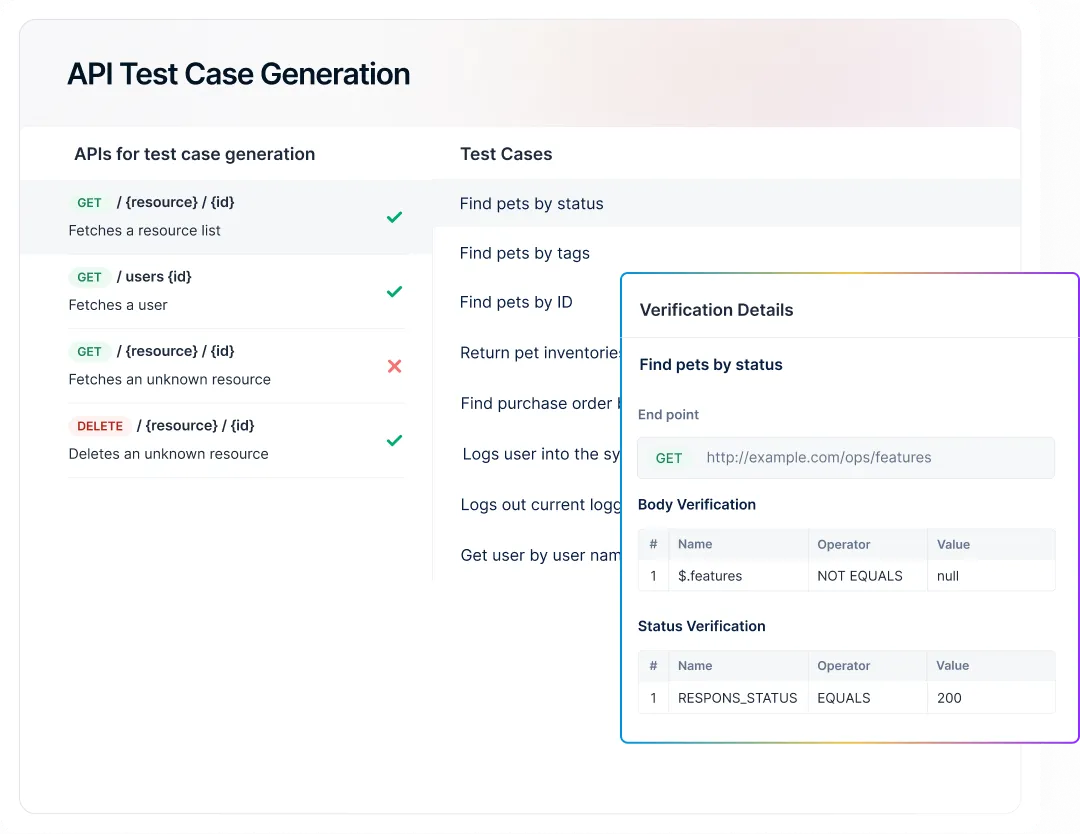Select the GET badge inside the End point field
Image resolution: width=1080 pixels, height=834 pixels.
(669, 457)
